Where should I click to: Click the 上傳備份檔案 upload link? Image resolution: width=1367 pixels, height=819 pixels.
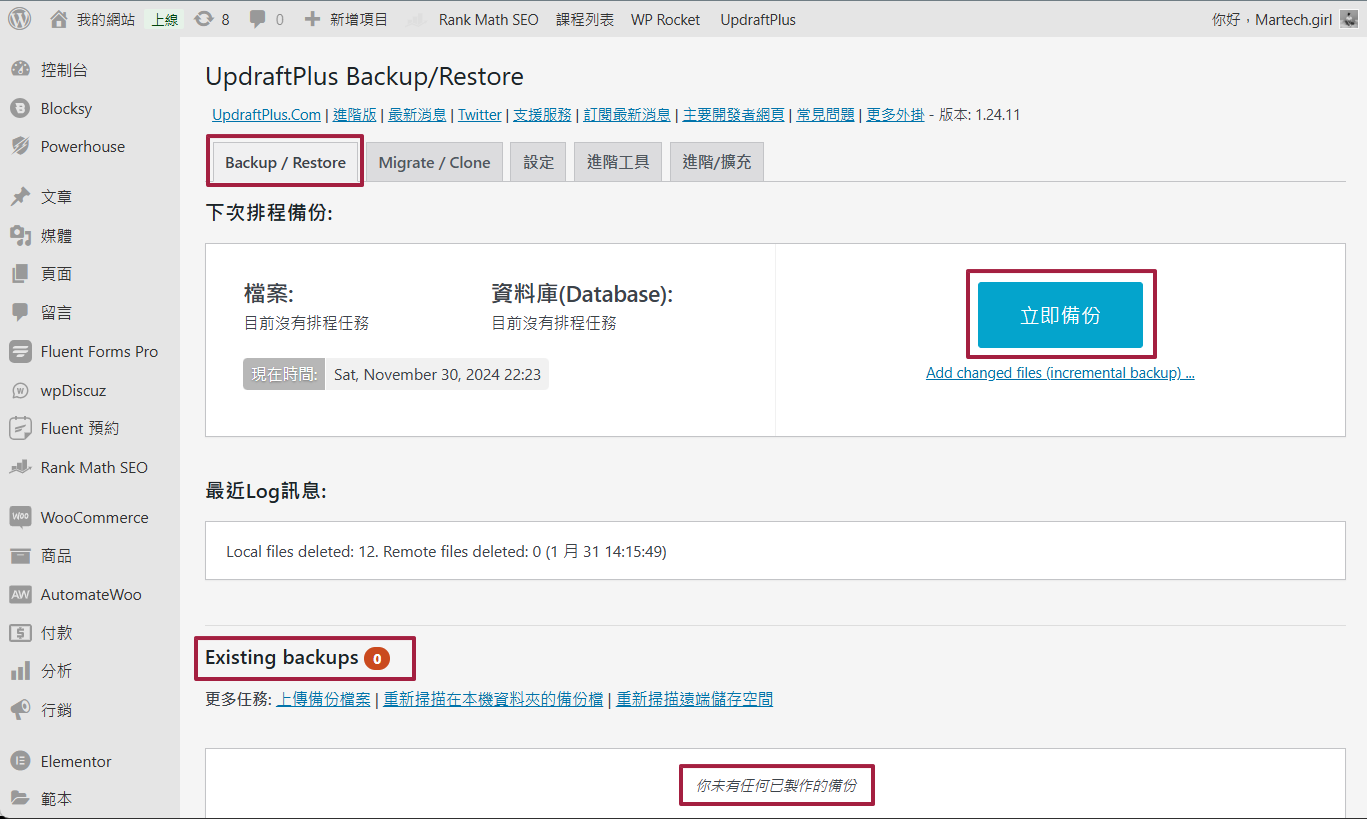tap(323, 700)
